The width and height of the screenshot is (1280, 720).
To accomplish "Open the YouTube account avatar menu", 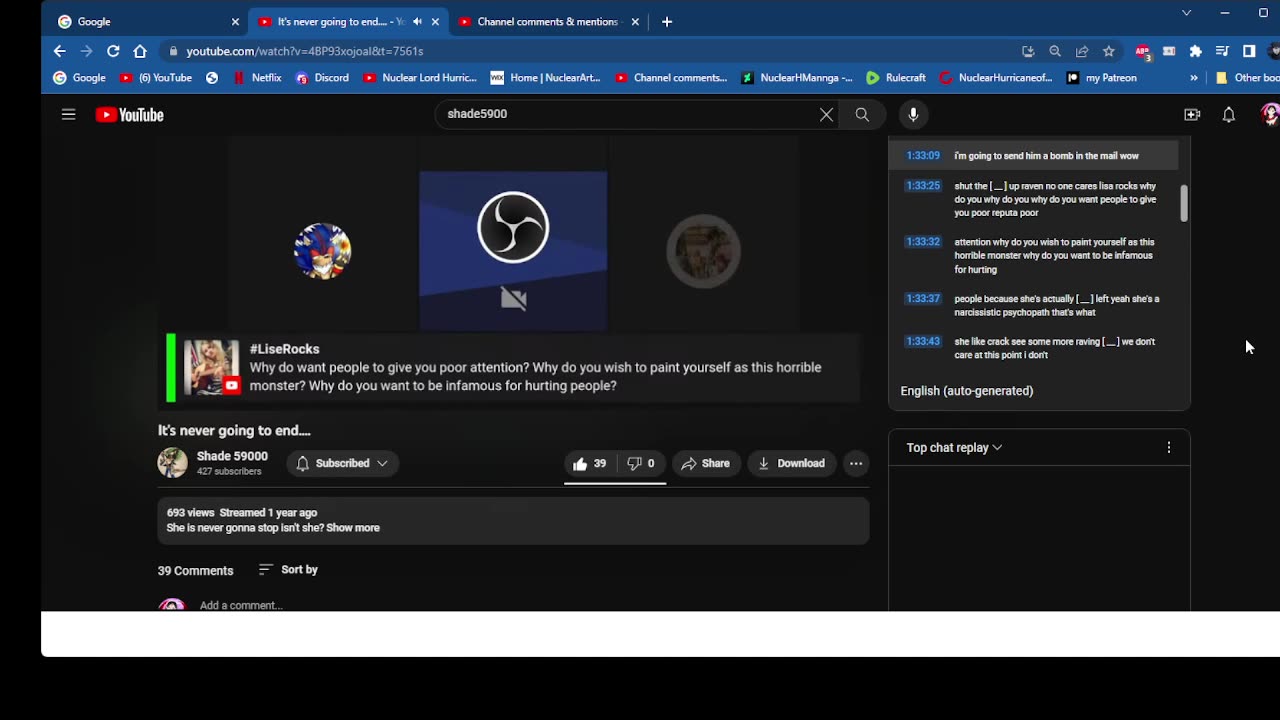I will pos(1270,114).
